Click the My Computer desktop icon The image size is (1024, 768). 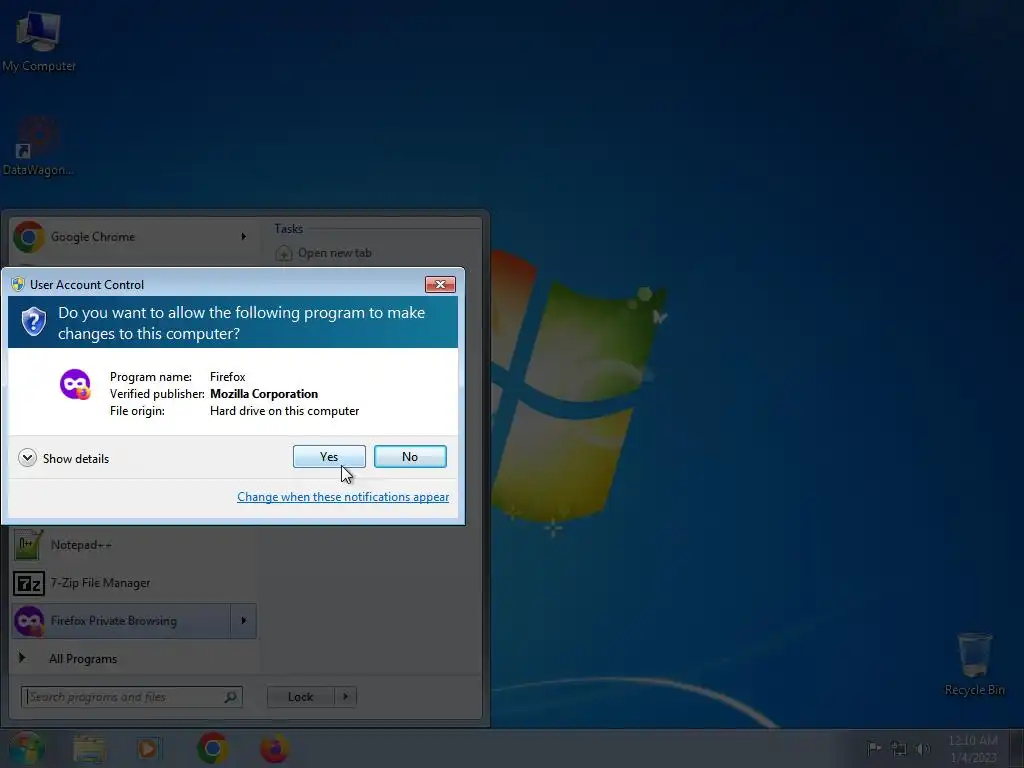(x=39, y=41)
